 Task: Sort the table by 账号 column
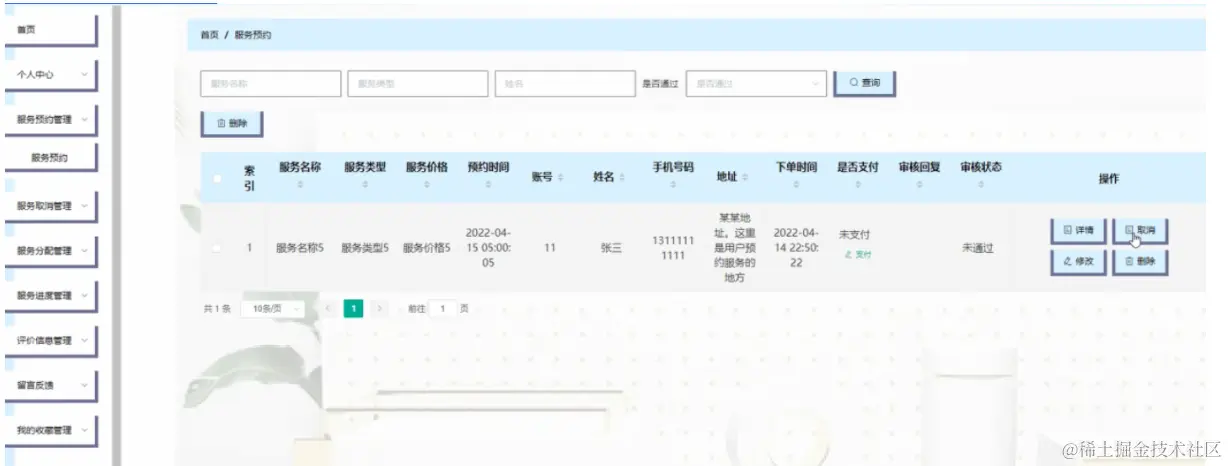560,177
